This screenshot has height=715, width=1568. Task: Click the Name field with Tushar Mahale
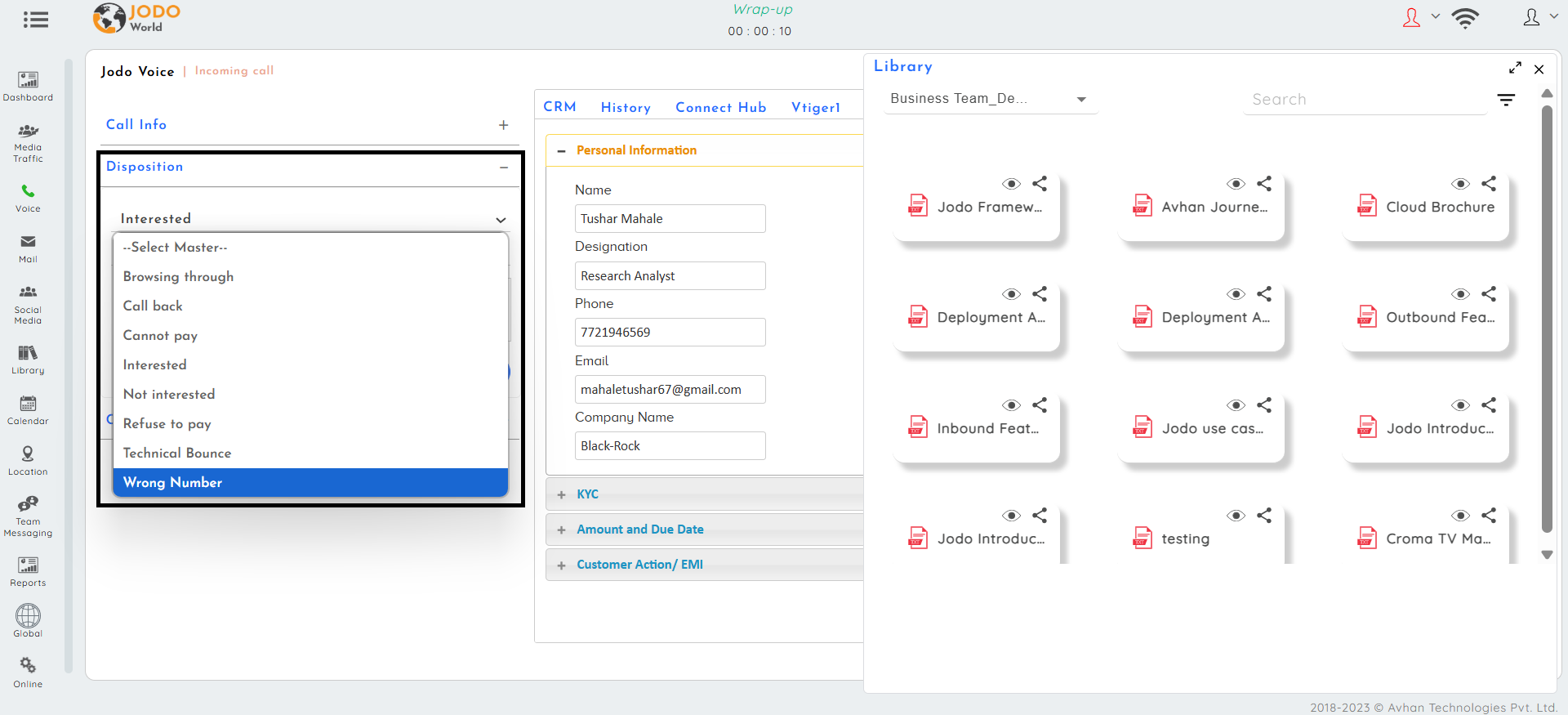670,219
